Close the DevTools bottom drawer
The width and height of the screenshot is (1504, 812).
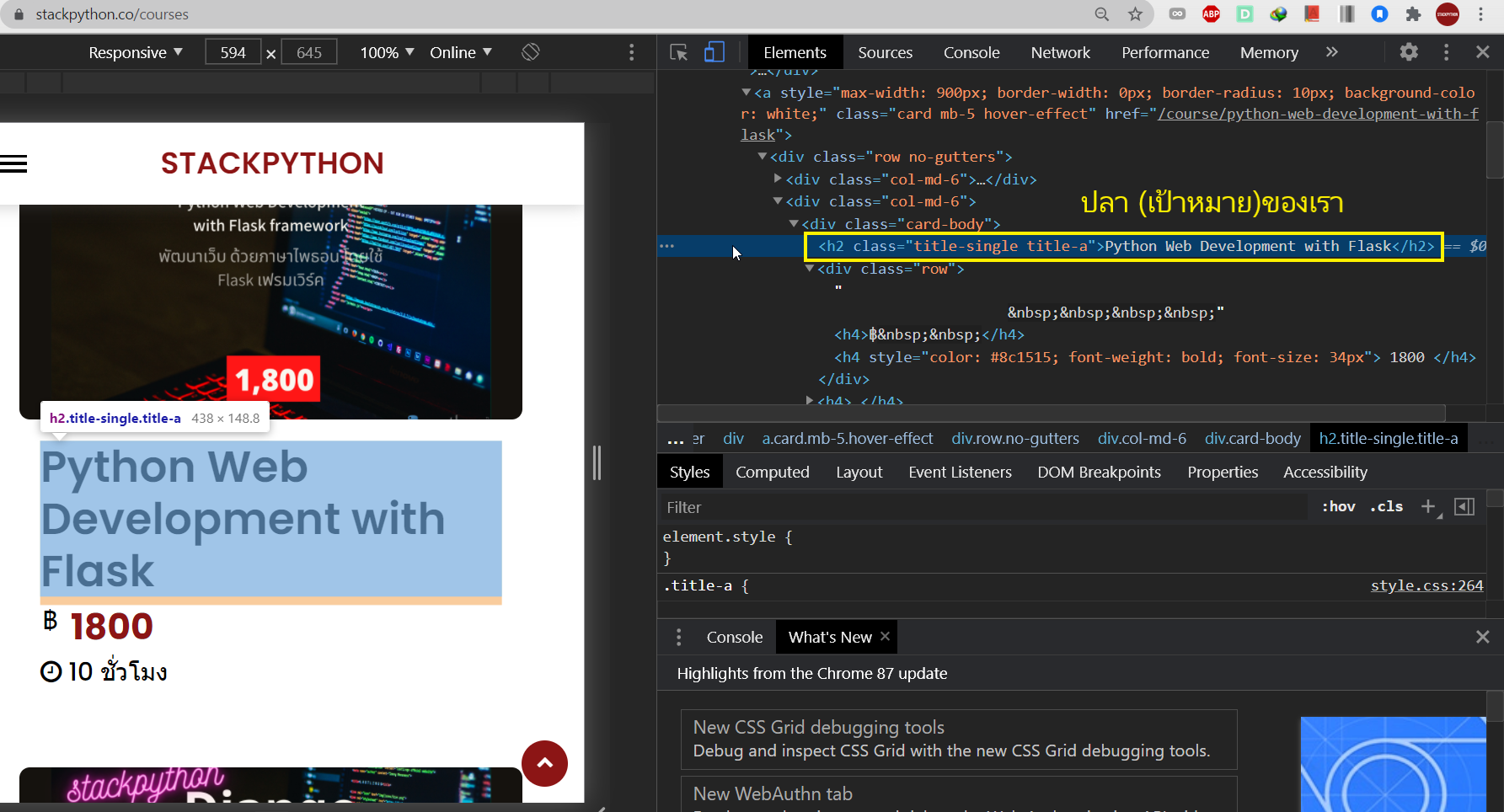point(1483,638)
